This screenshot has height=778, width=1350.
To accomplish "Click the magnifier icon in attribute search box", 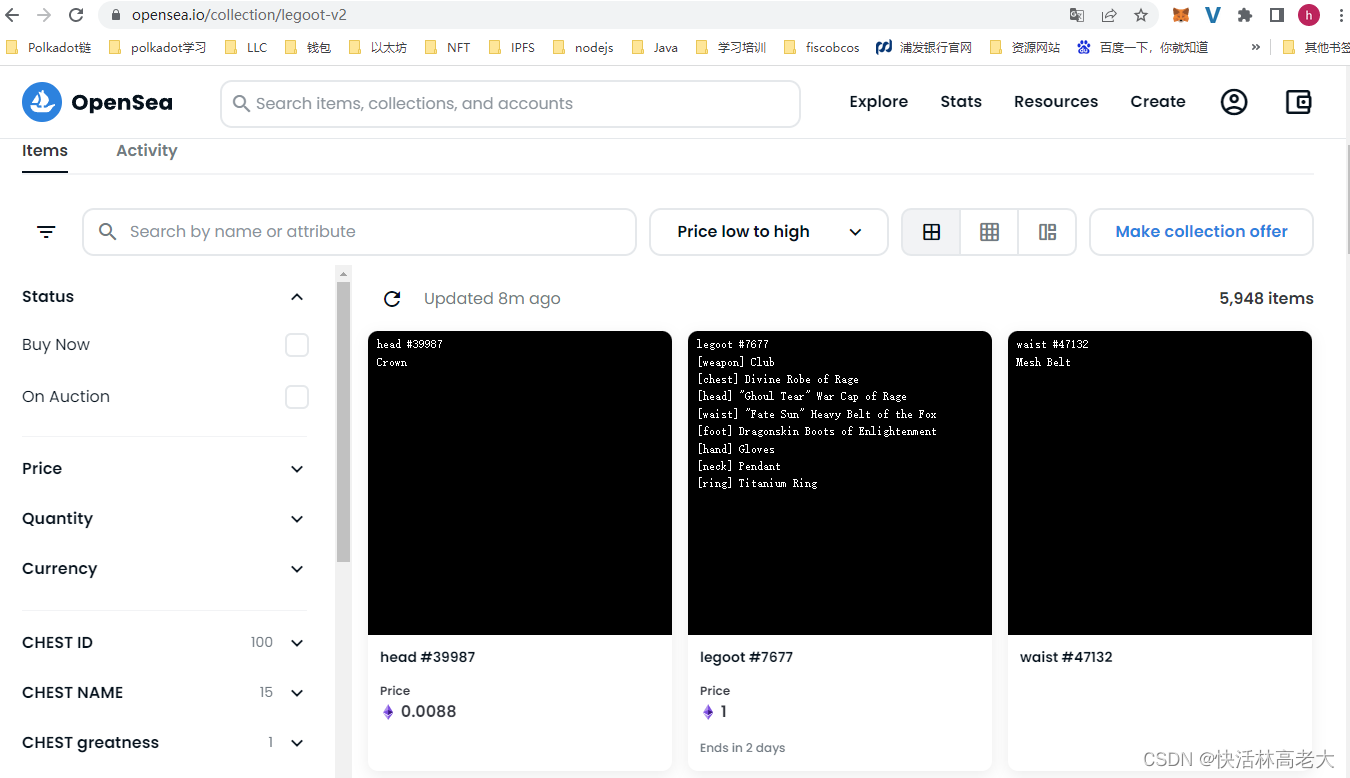I will [x=108, y=232].
